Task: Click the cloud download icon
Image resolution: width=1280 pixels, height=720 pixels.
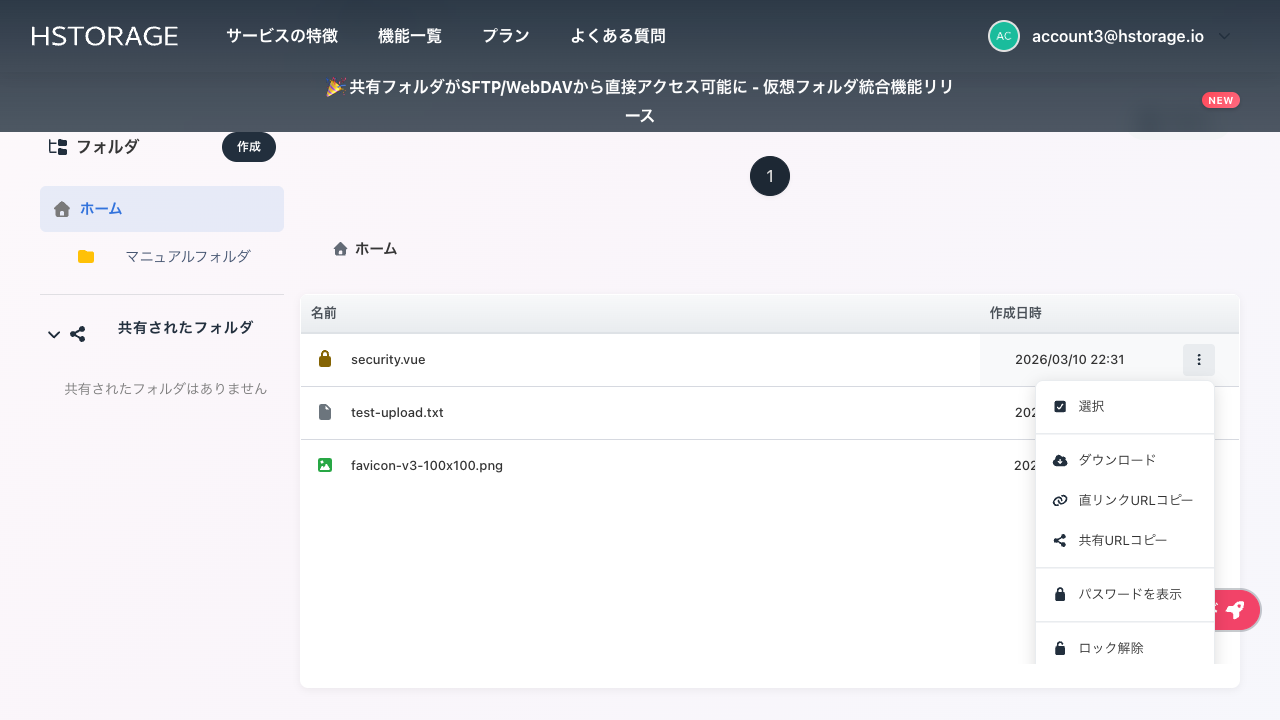Action: click(1060, 460)
